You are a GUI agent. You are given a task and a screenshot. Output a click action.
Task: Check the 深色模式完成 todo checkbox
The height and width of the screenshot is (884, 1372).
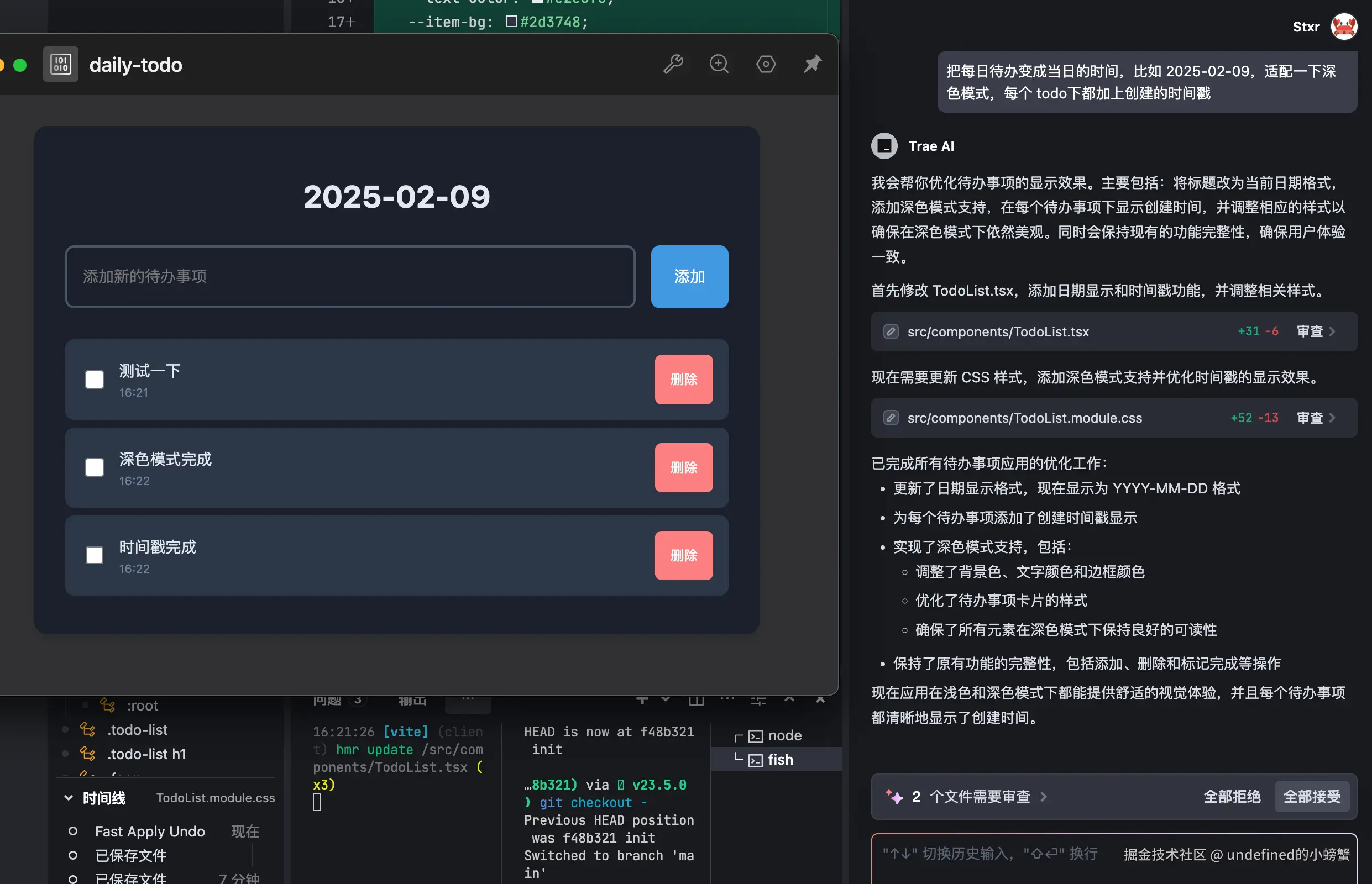(x=94, y=467)
